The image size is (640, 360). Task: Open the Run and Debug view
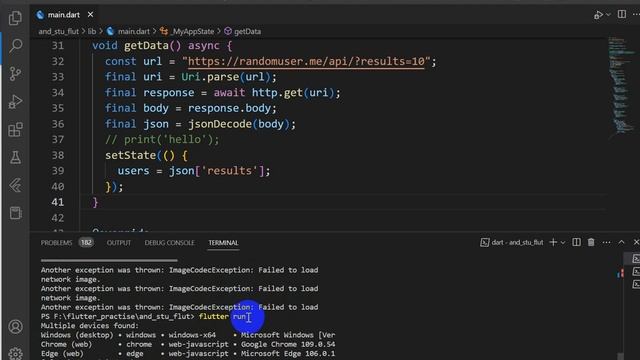click(x=15, y=101)
